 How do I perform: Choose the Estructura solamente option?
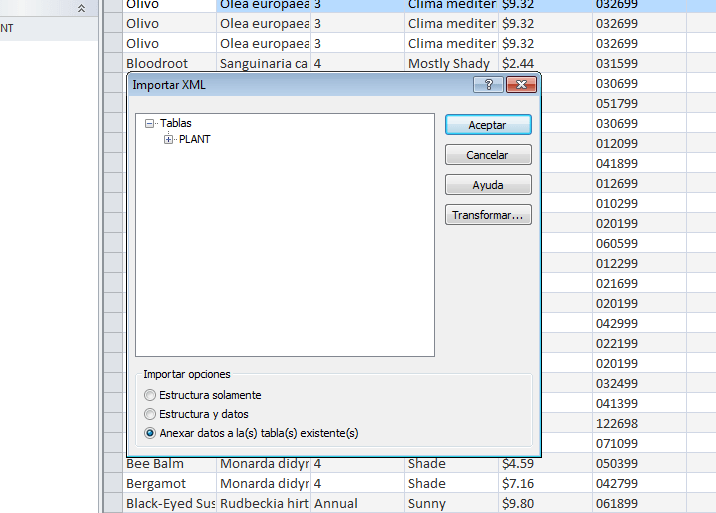pos(151,395)
